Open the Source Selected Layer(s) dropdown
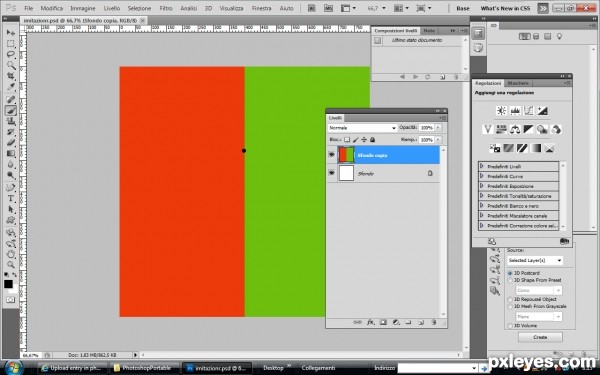This screenshot has height=375, width=600. [535, 260]
